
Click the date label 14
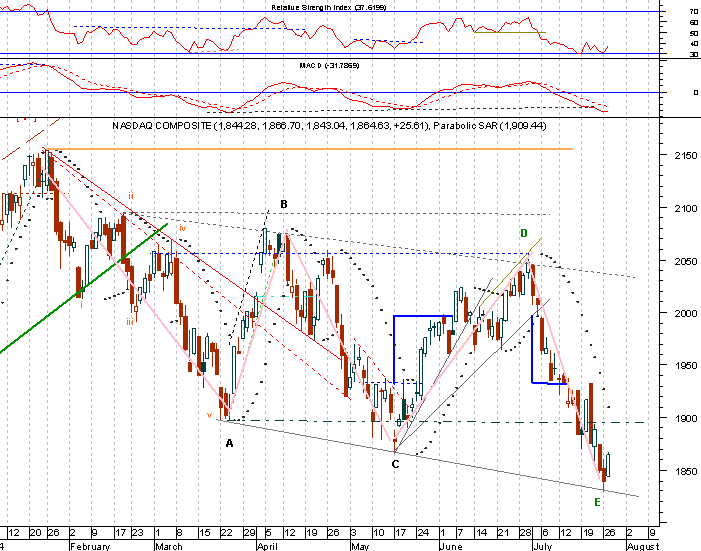pyautogui.click(x=481, y=533)
